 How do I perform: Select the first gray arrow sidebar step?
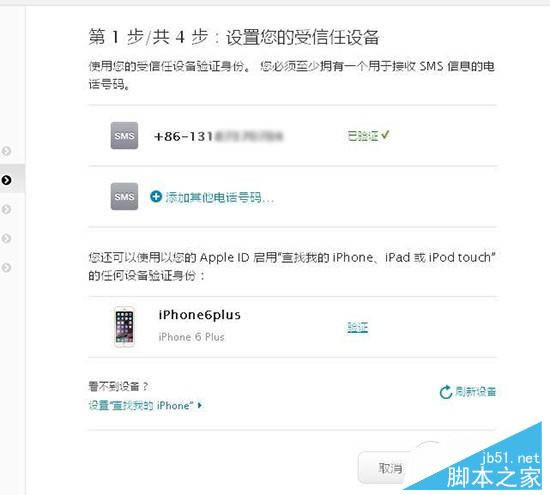tap(6, 151)
